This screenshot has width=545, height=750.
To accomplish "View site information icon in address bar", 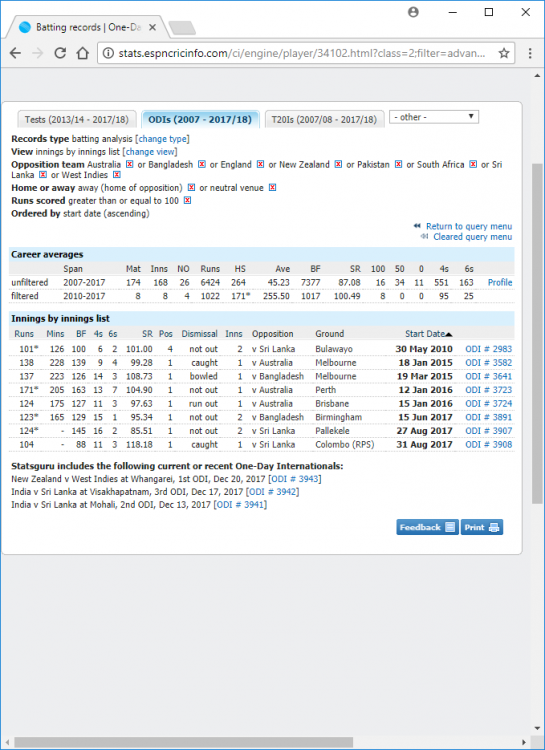I will click(109, 53).
